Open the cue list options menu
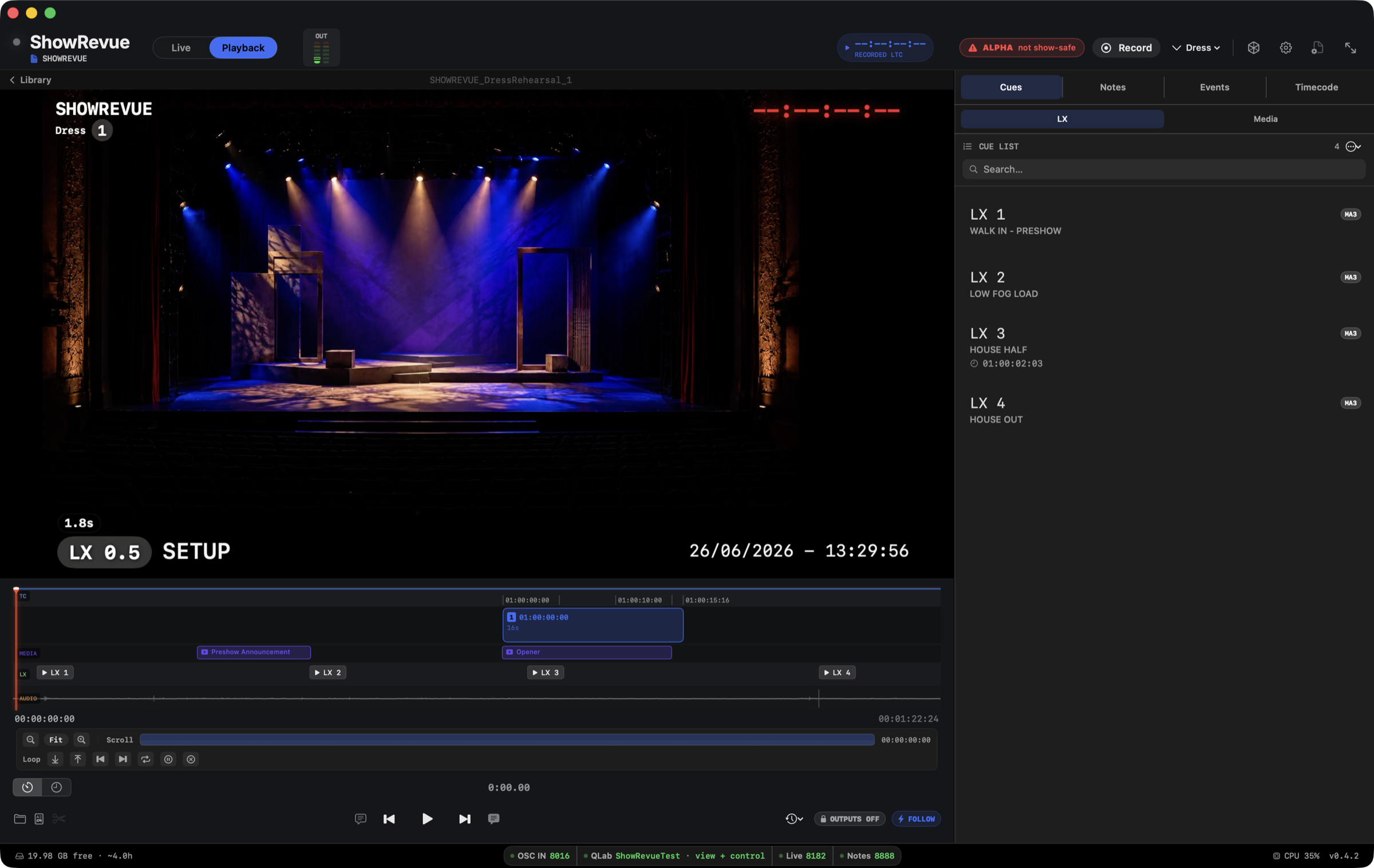1374x868 pixels. click(1353, 147)
